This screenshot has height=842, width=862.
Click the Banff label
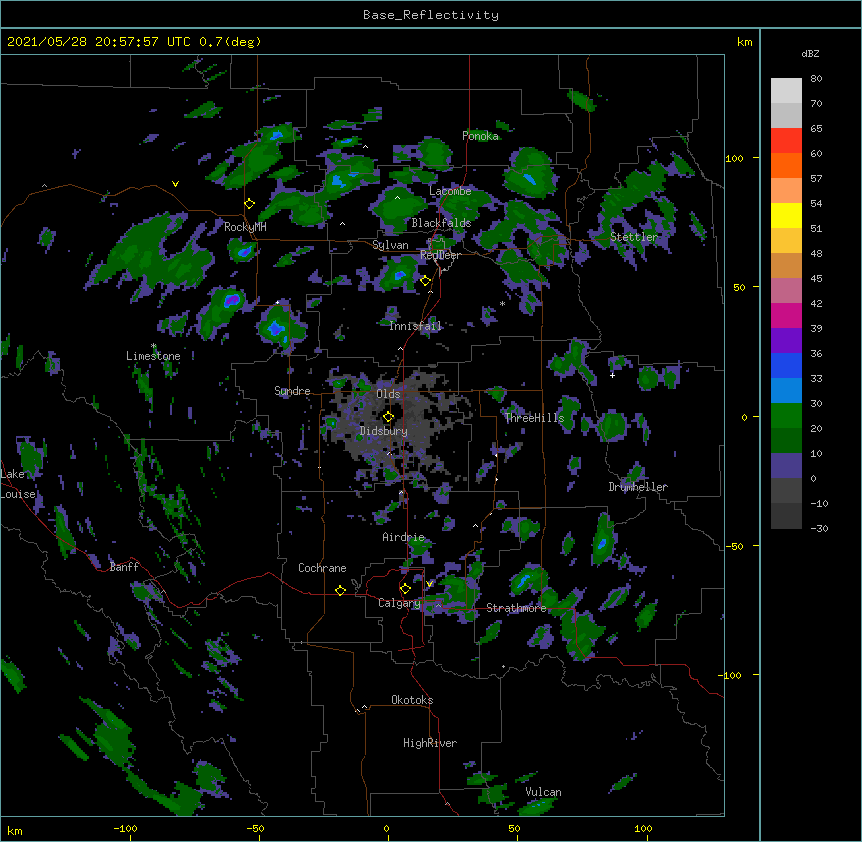[124, 567]
